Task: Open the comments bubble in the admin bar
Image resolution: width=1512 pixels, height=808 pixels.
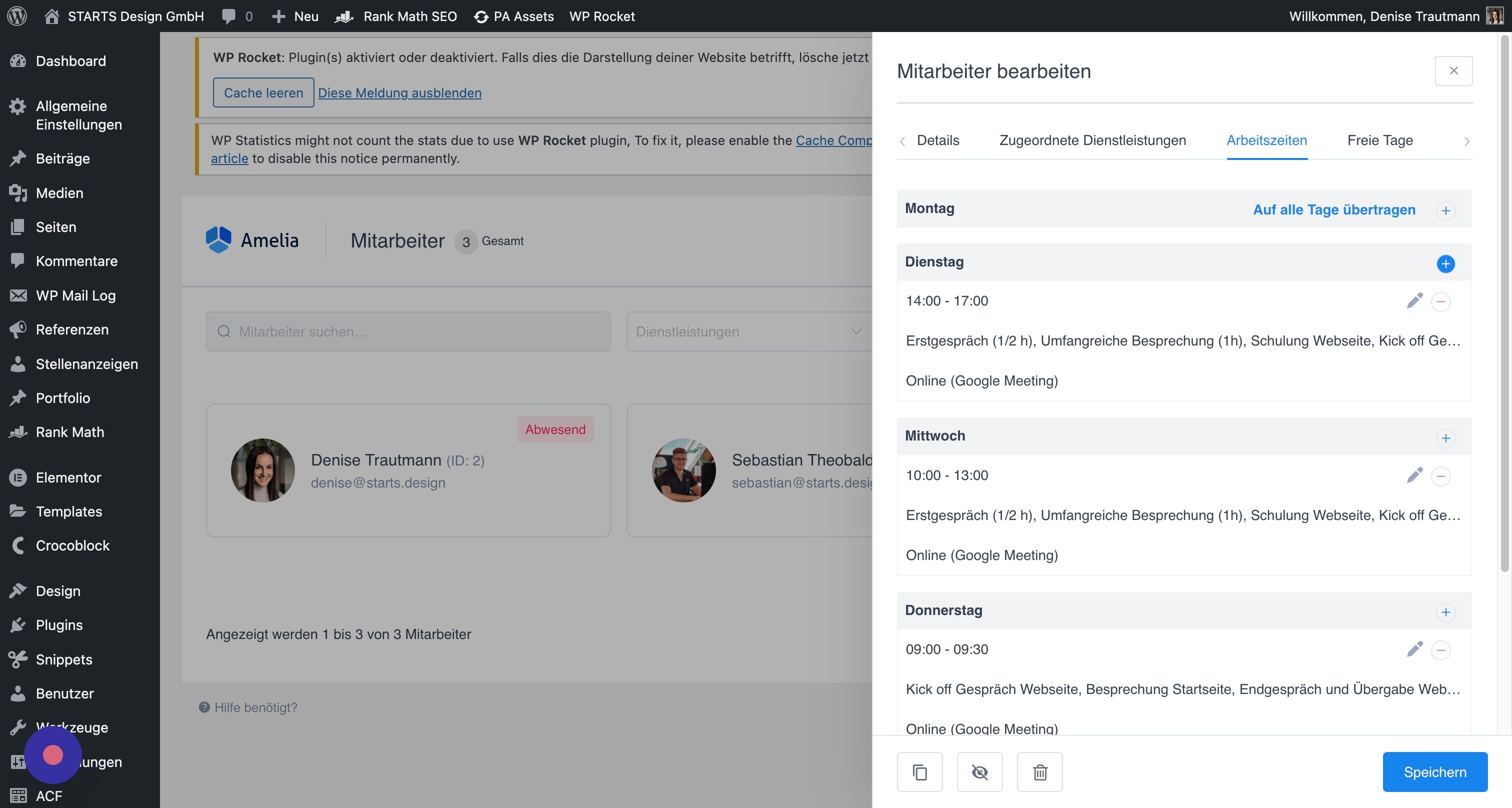Action: coord(236,16)
